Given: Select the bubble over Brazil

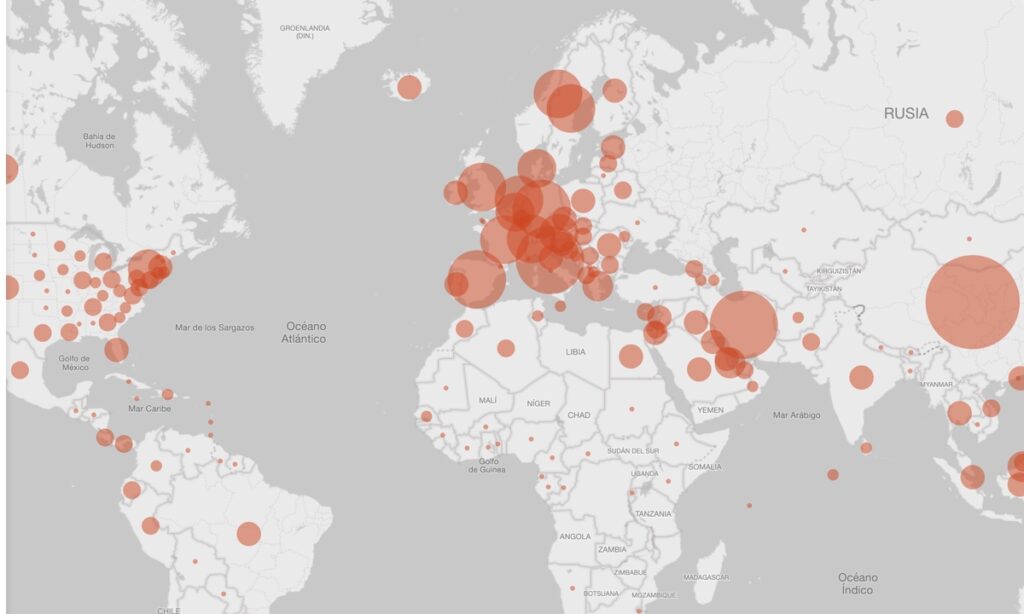Looking at the screenshot, I should click(248, 534).
